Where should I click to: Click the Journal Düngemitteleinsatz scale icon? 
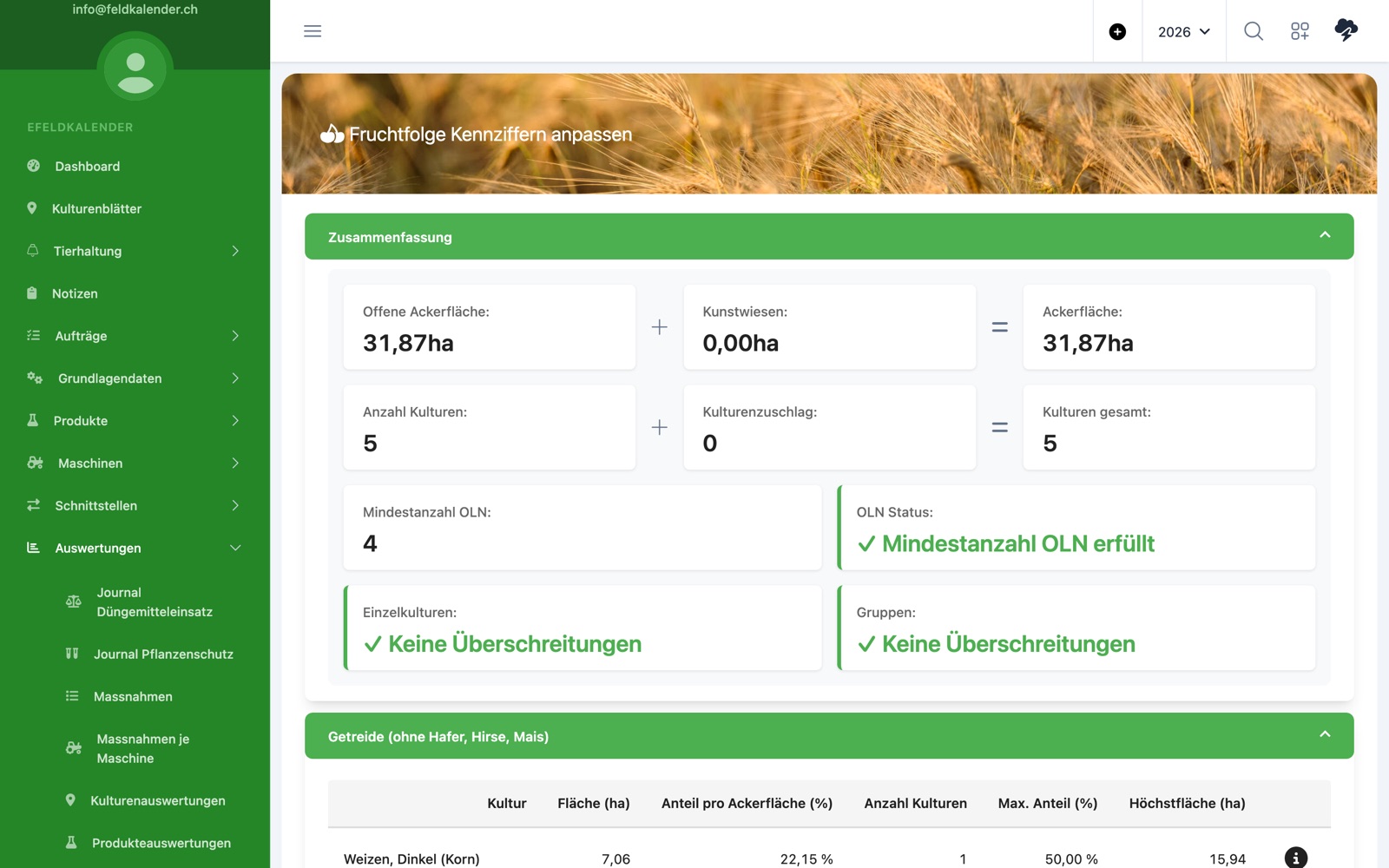tap(74, 602)
